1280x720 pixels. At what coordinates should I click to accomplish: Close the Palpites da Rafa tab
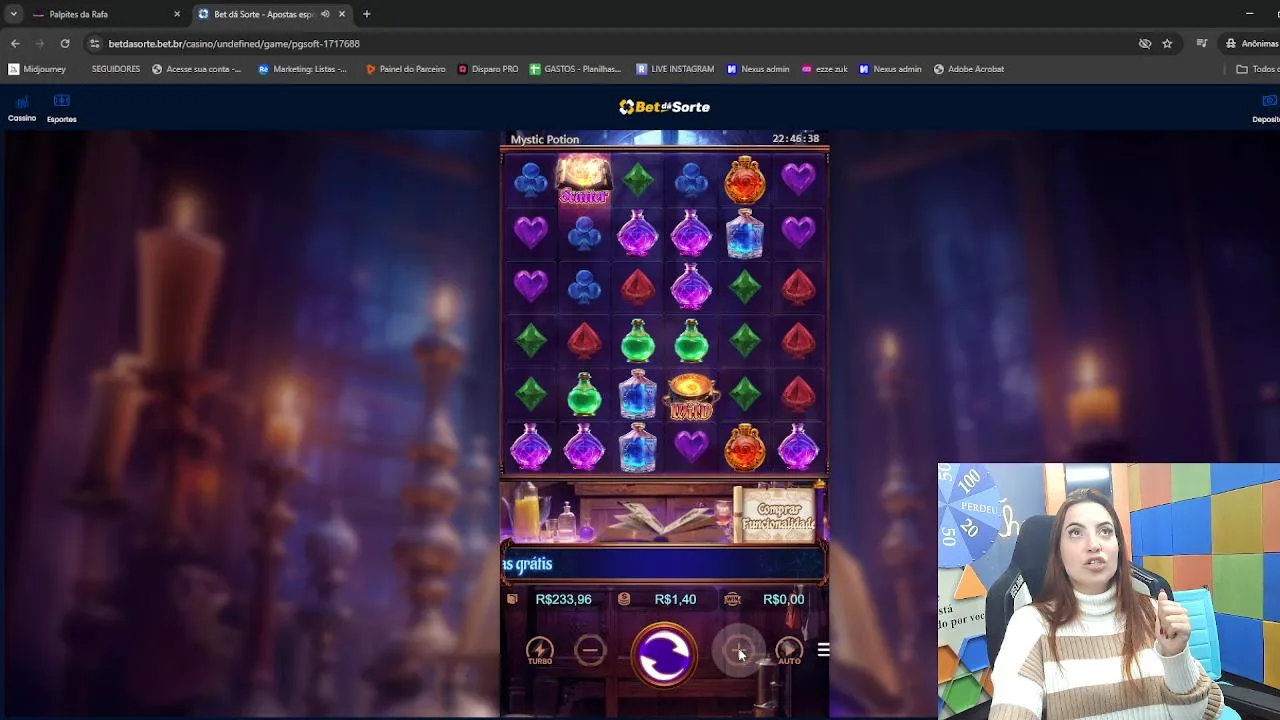(177, 14)
